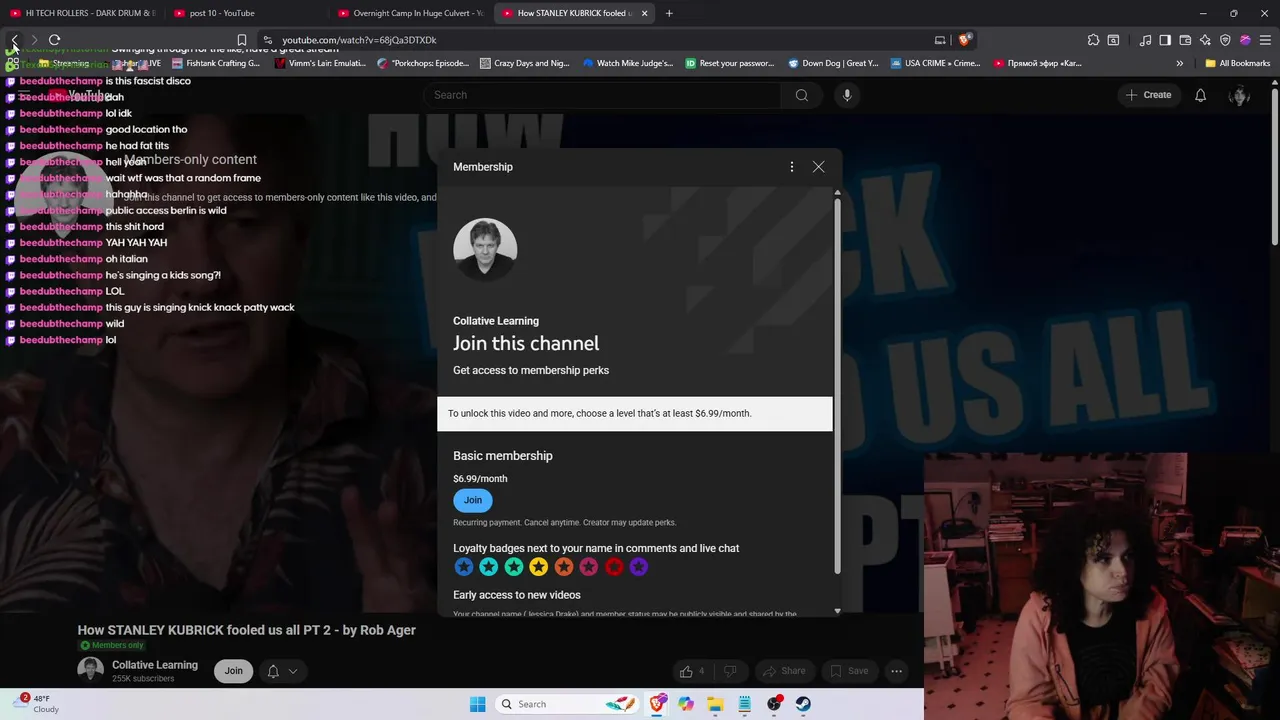
Task: Click the Membership dialog scrollbar
Action: (x=837, y=386)
